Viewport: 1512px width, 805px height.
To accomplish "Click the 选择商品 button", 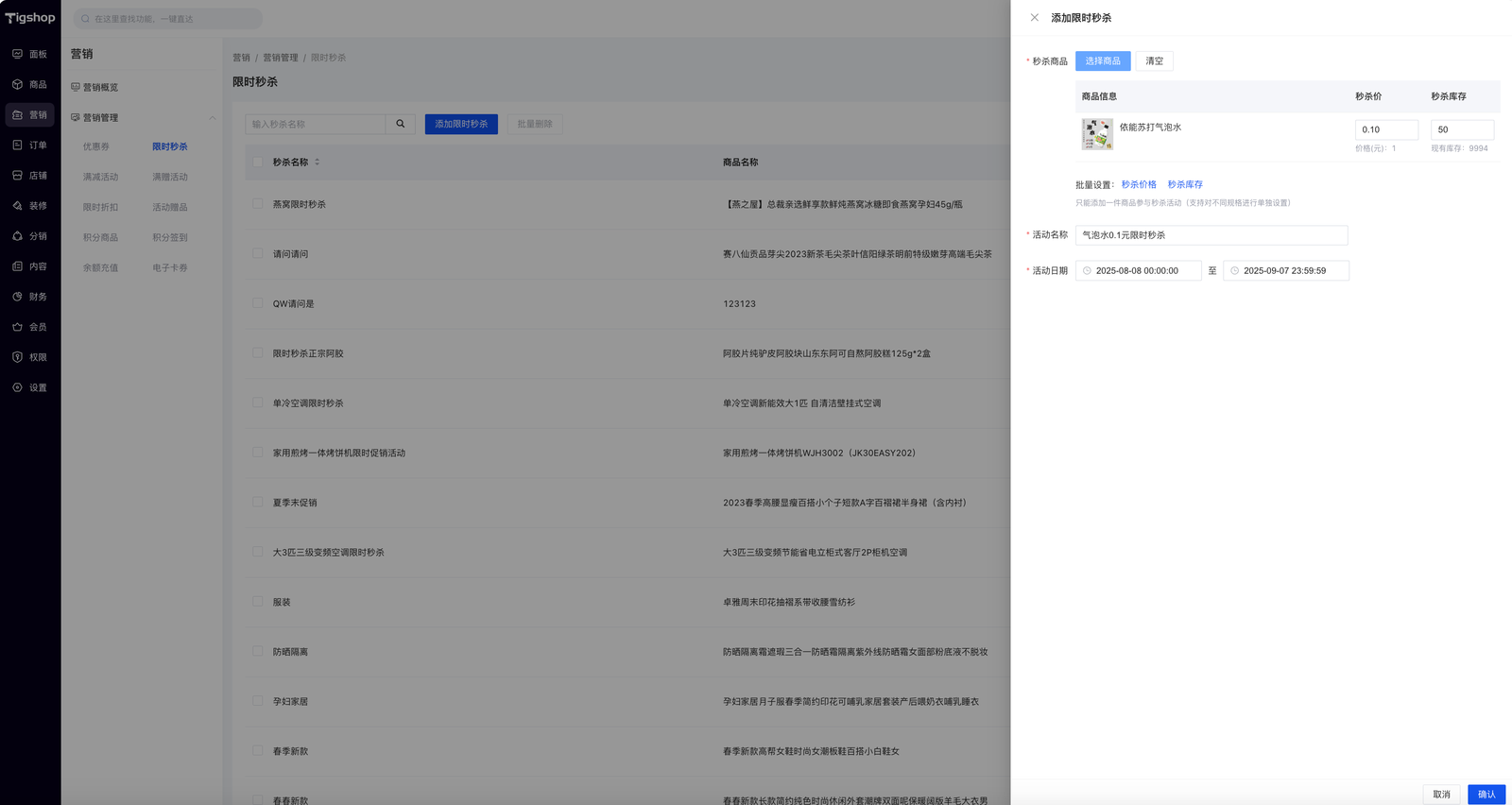I will (x=1102, y=61).
